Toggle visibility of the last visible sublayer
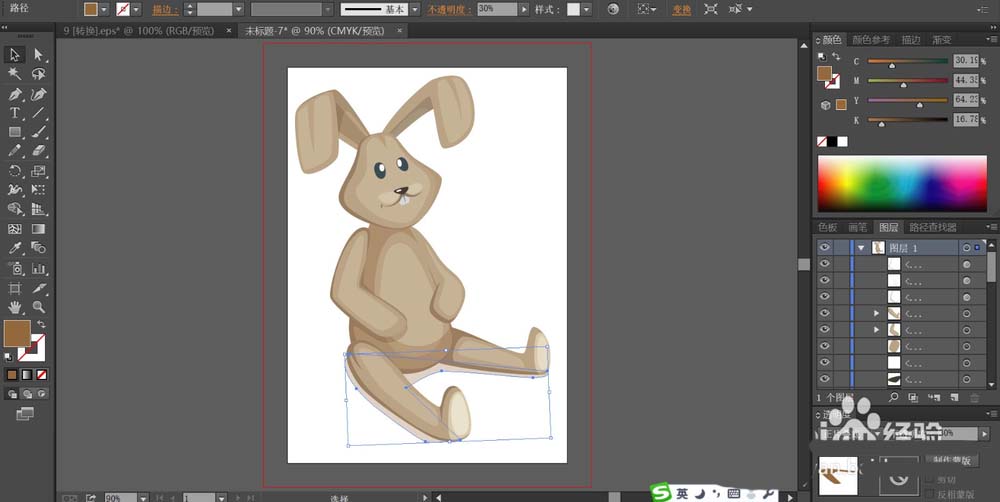The image size is (1000, 502). (825, 378)
